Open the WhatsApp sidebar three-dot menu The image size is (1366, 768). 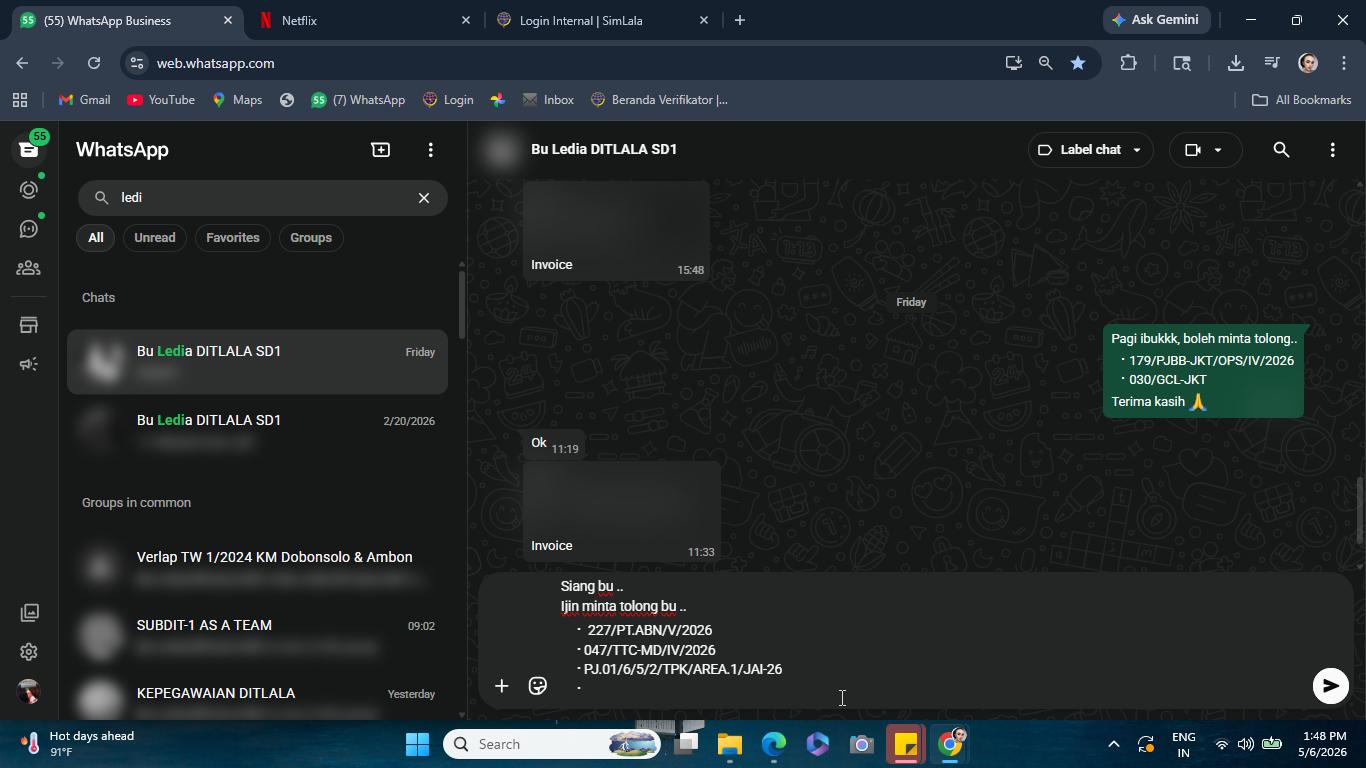point(431,149)
